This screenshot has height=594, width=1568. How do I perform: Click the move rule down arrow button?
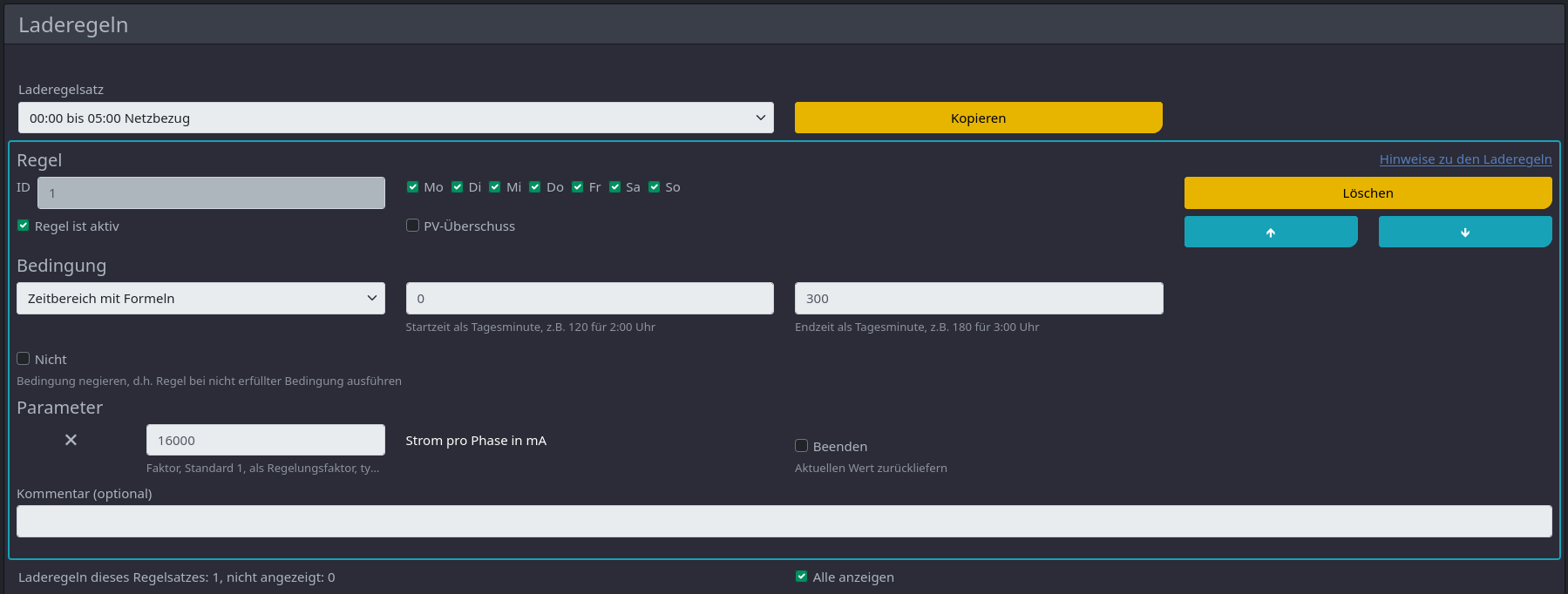(x=1464, y=232)
